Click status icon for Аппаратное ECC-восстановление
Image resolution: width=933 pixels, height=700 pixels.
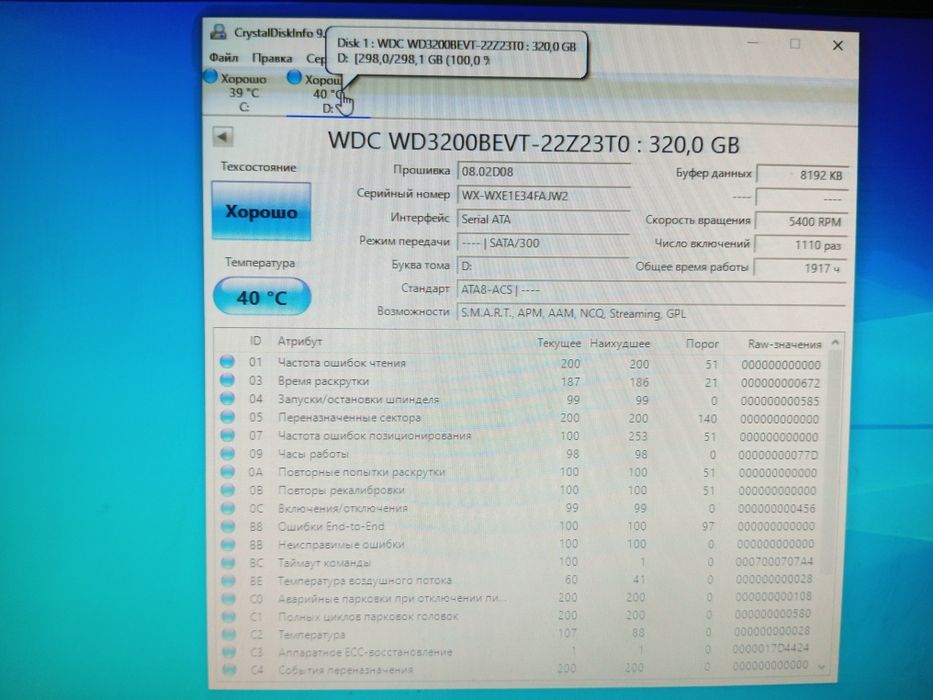[x=229, y=652]
